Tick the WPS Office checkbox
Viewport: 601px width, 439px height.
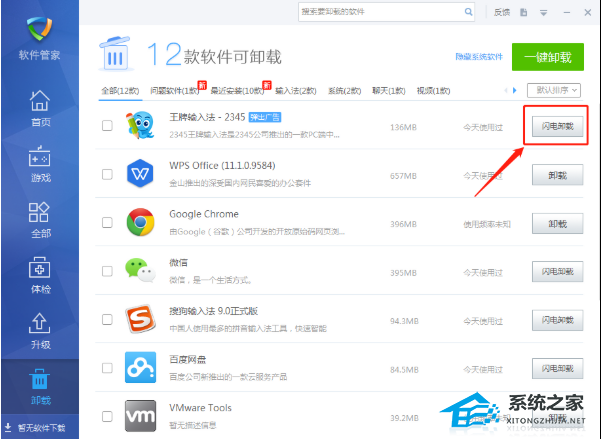click(107, 174)
